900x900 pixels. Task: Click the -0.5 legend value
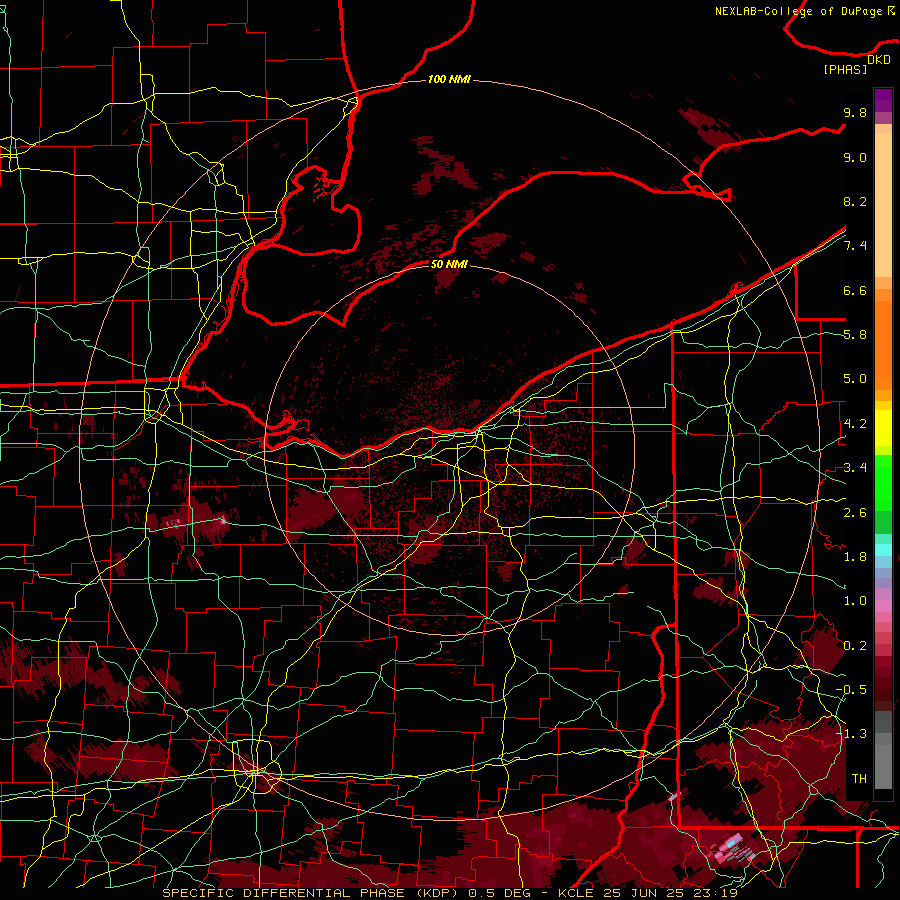(x=851, y=690)
